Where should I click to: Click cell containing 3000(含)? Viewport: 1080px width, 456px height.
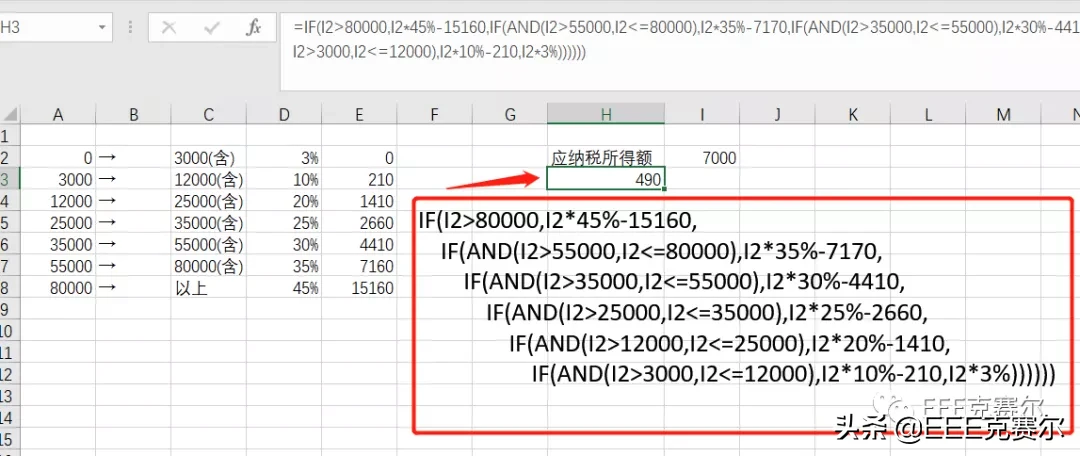click(209, 158)
